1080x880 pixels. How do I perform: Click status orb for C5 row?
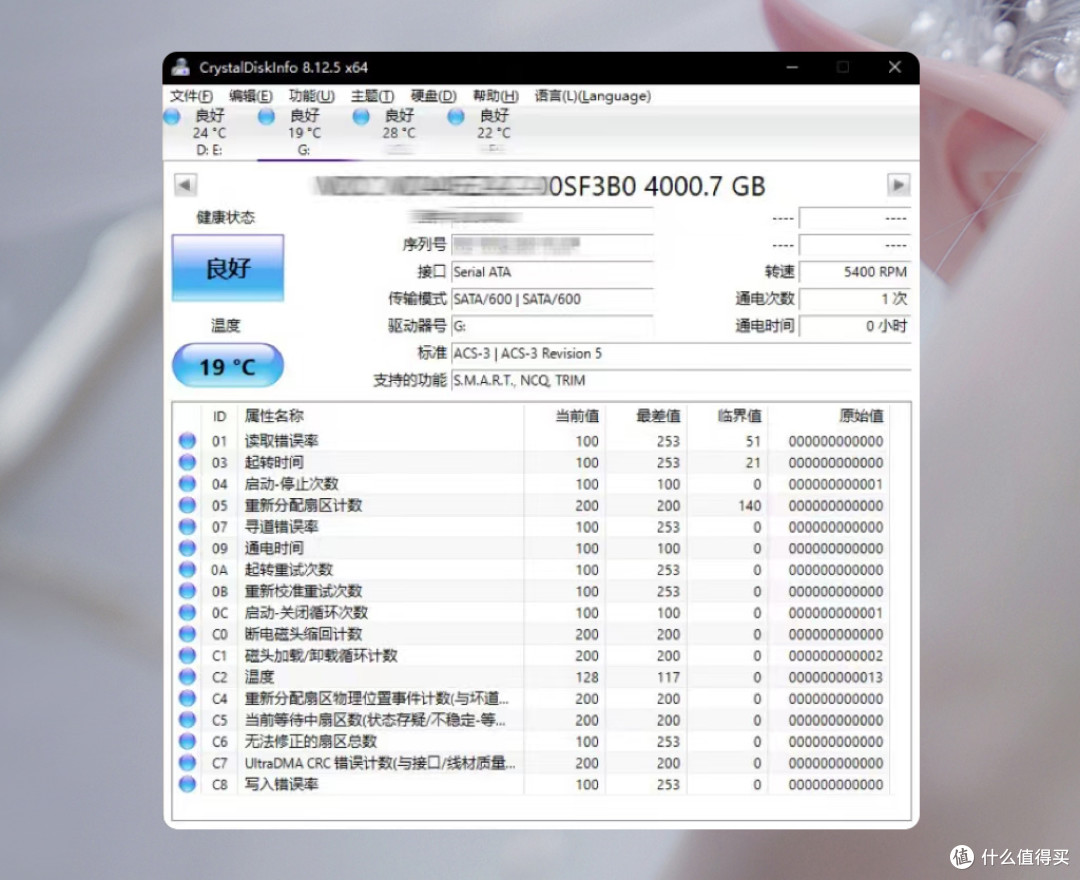point(187,720)
